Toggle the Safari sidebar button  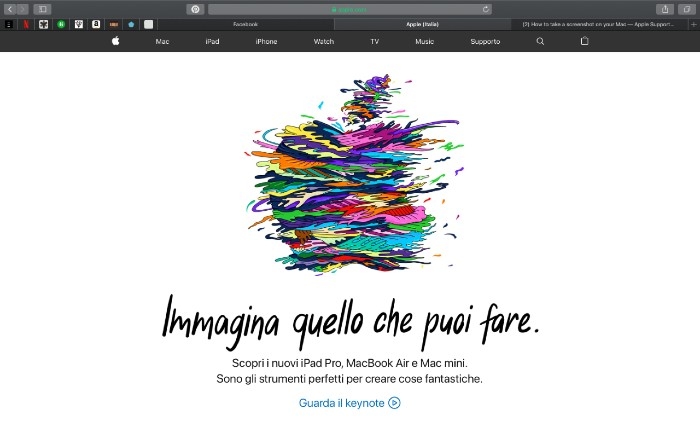click(x=42, y=9)
